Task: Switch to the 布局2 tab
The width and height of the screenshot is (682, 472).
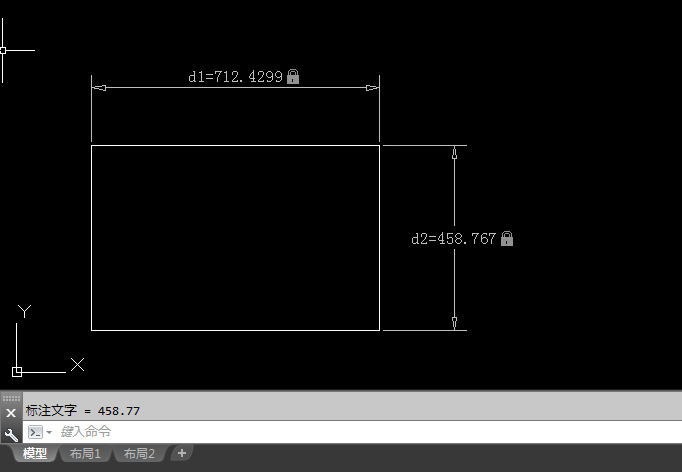Action: (x=139, y=454)
